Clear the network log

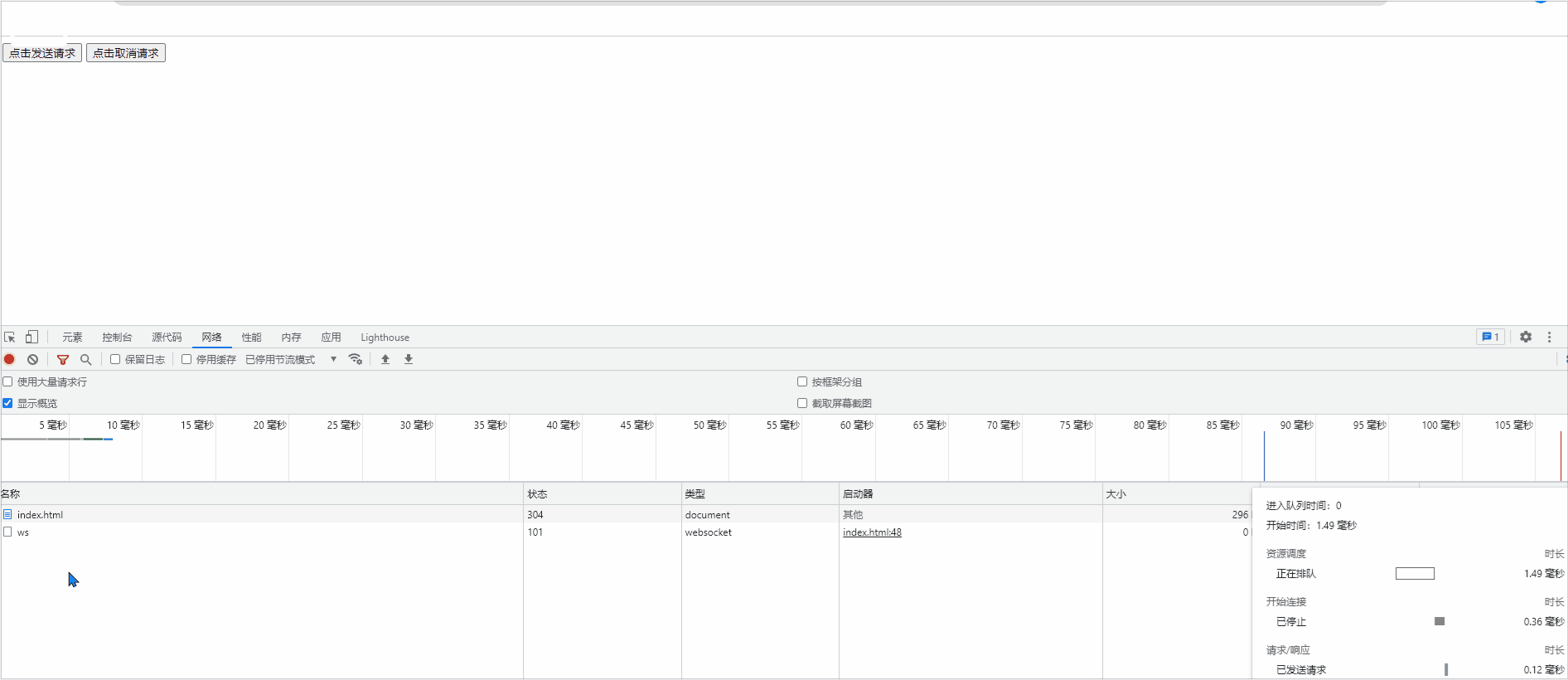32,359
